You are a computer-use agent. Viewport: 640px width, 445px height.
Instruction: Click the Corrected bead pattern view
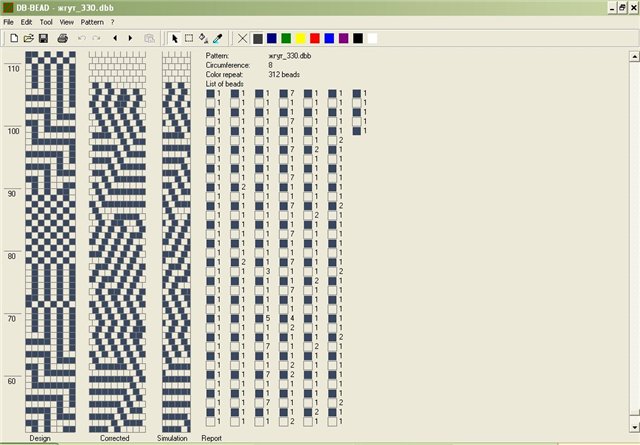pos(117,241)
